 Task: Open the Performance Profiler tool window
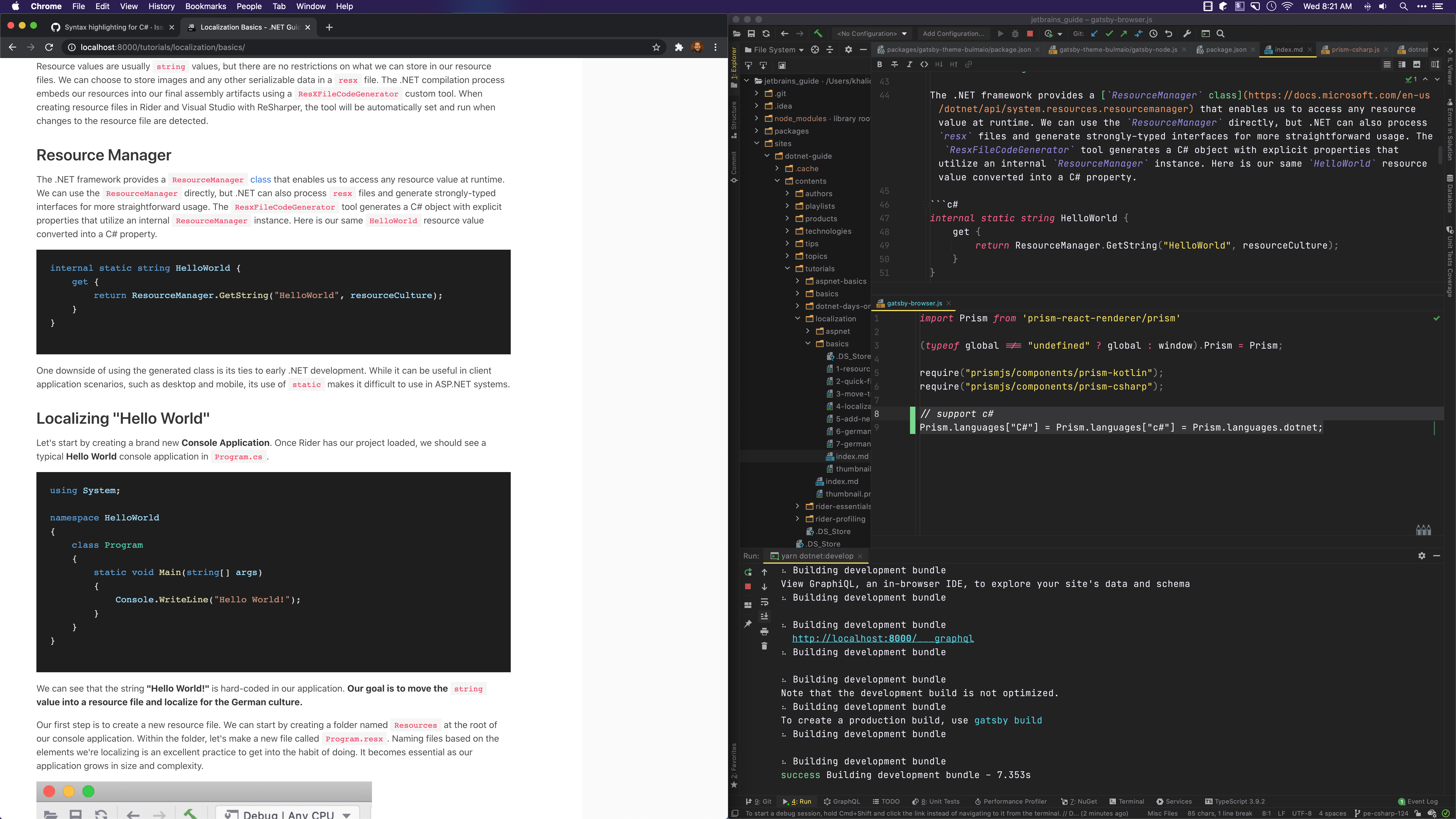pos(1011,801)
